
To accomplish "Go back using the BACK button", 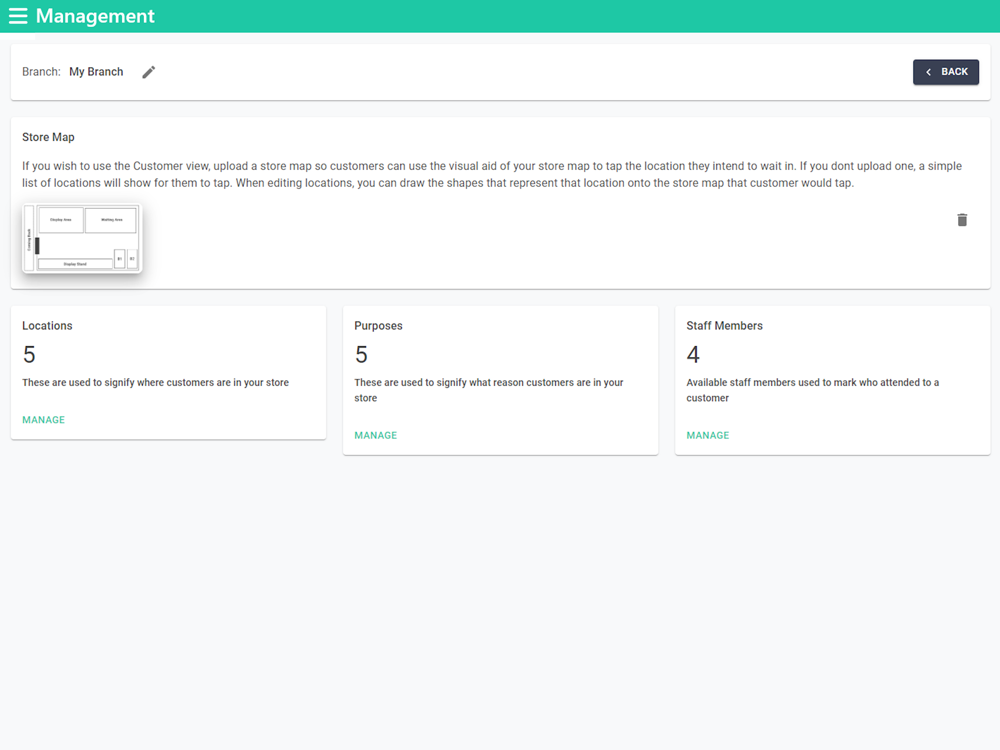I will [x=946, y=72].
